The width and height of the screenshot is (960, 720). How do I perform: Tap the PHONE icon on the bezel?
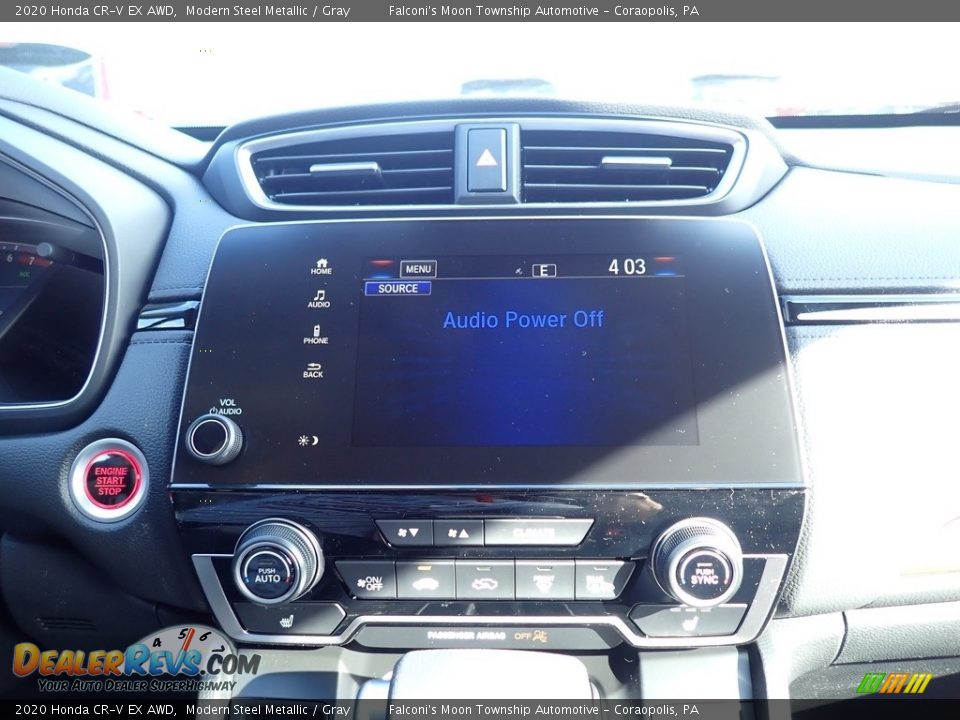(316, 335)
